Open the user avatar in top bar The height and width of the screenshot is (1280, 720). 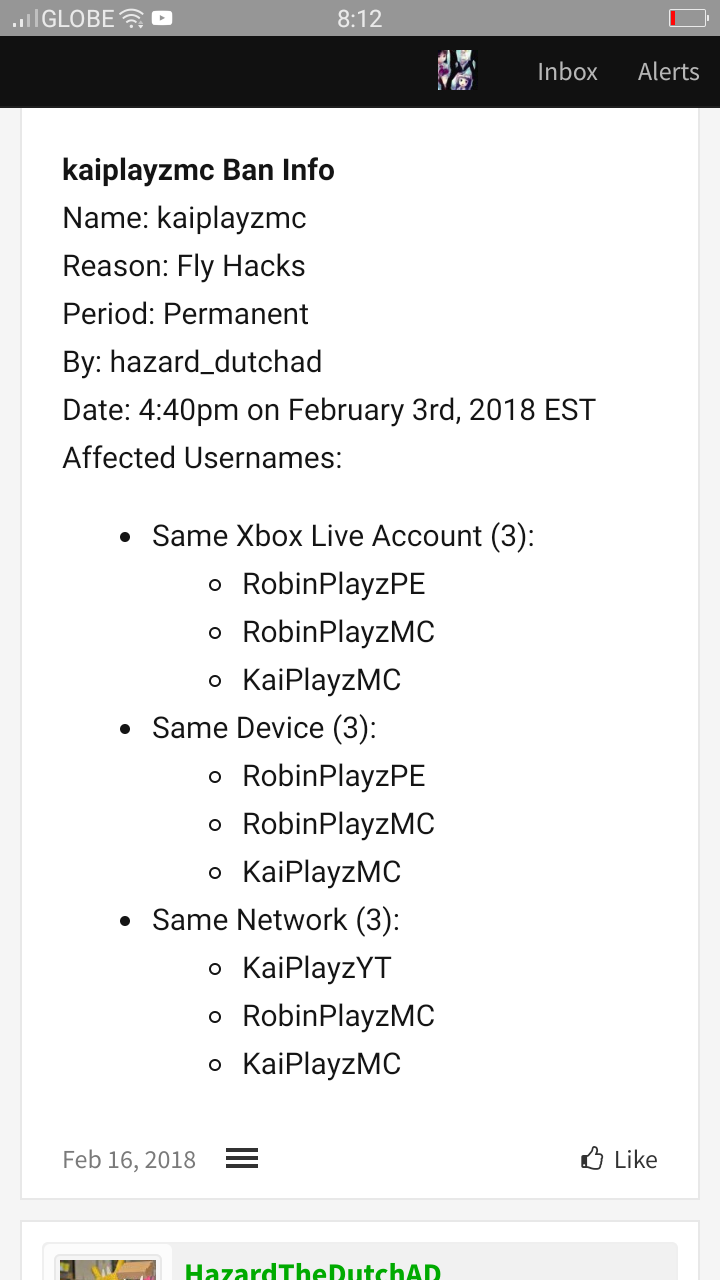(456, 71)
